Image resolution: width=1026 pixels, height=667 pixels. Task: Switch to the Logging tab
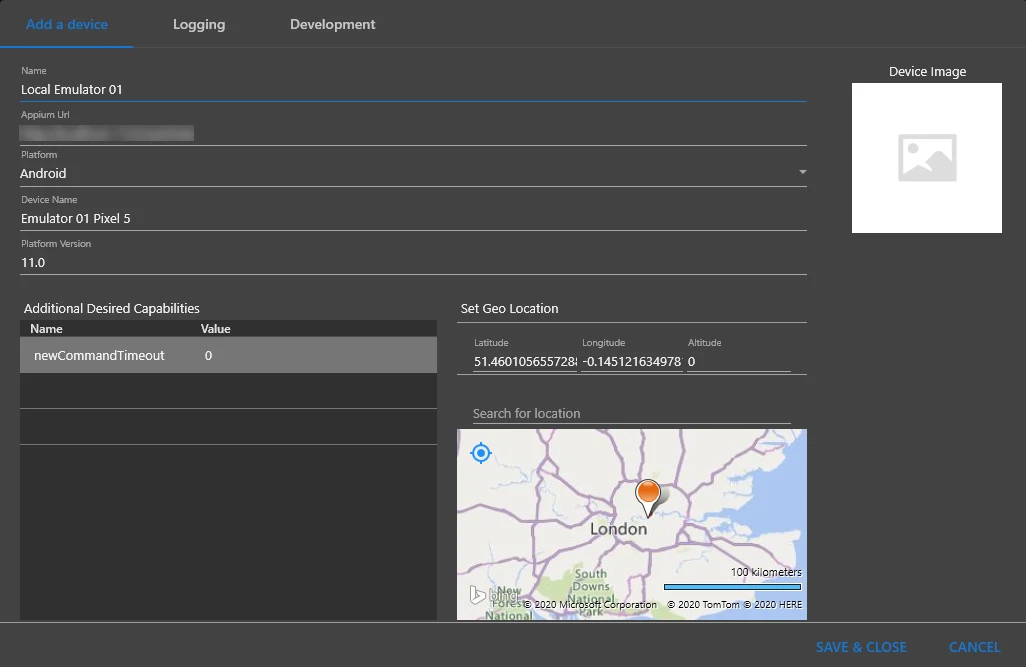tap(198, 24)
